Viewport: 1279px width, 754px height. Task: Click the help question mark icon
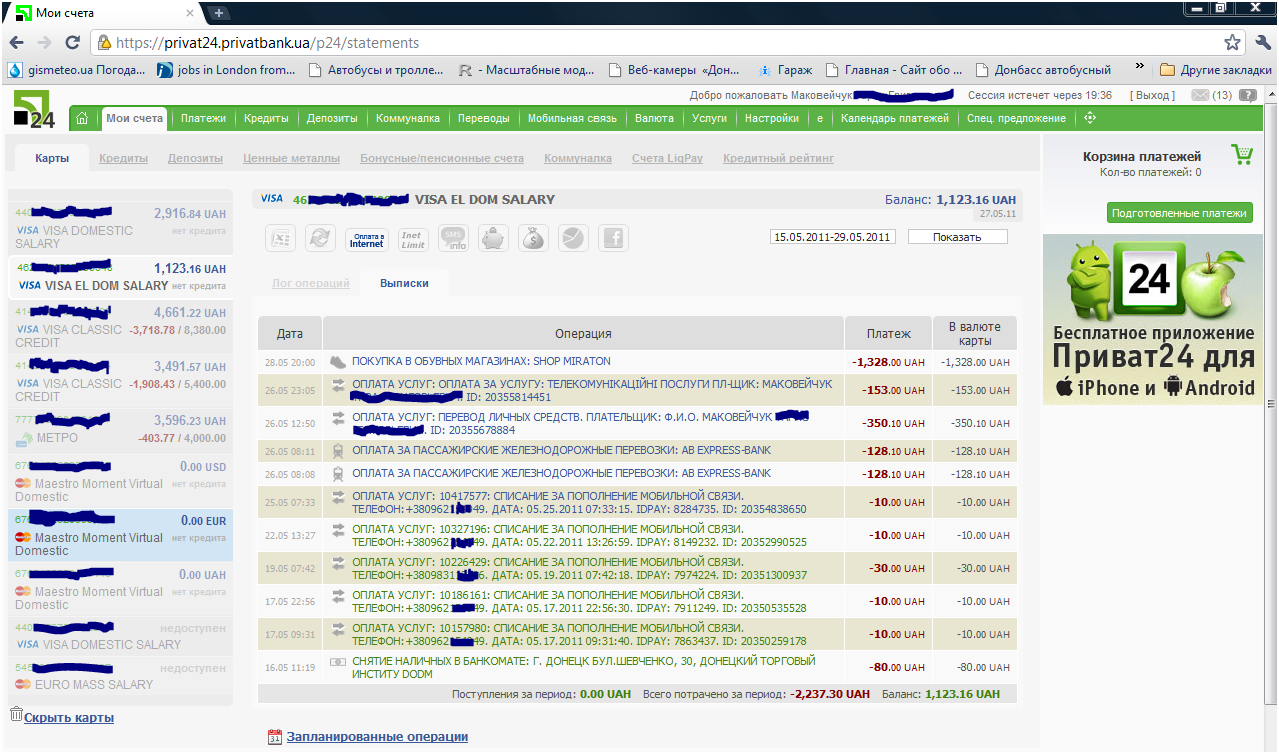click(1248, 96)
